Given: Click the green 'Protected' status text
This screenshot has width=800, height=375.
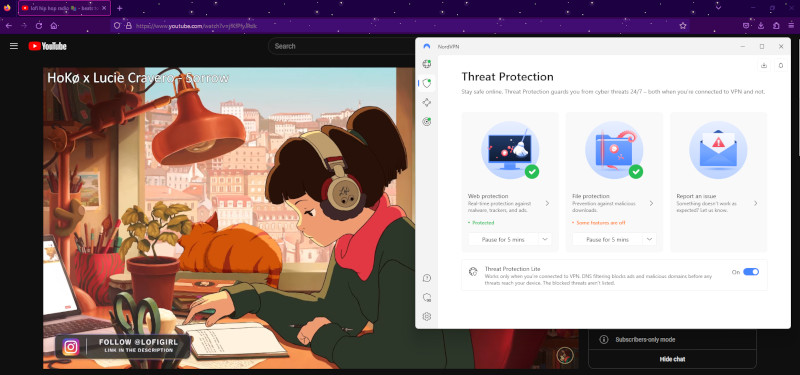Looking at the screenshot, I should pyautogui.click(x=483, y=223).
